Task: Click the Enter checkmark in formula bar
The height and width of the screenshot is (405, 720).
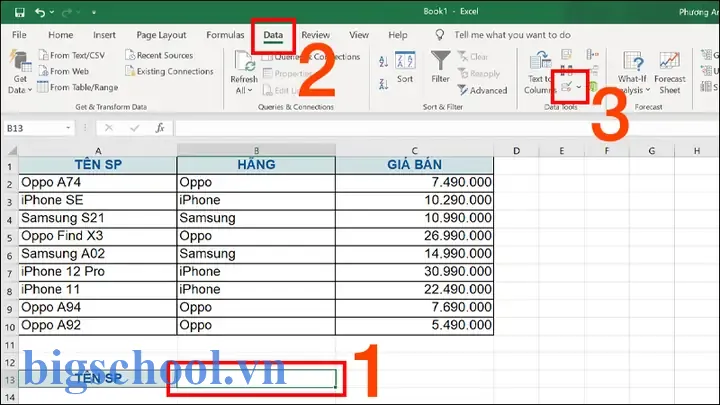Action: click(134, 128)
